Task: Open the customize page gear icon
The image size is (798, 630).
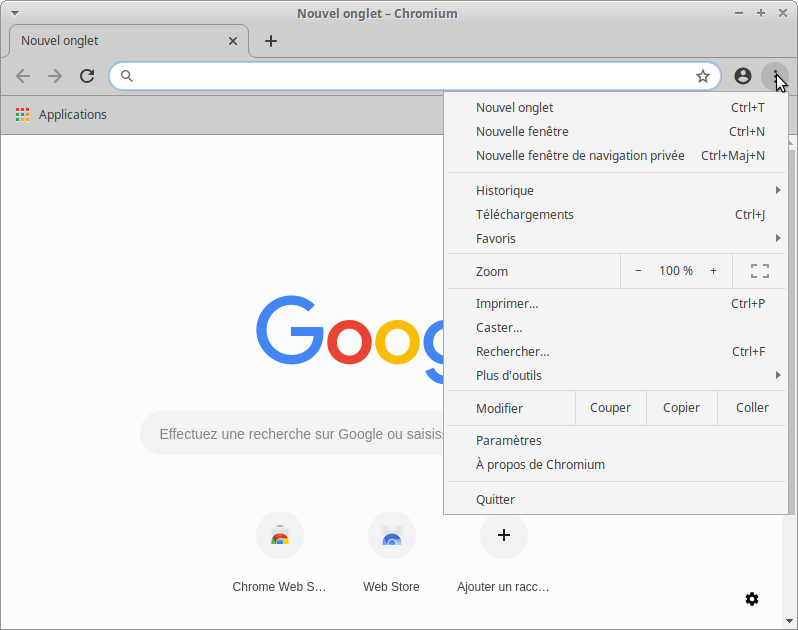Action: click(x=752, y=599)
